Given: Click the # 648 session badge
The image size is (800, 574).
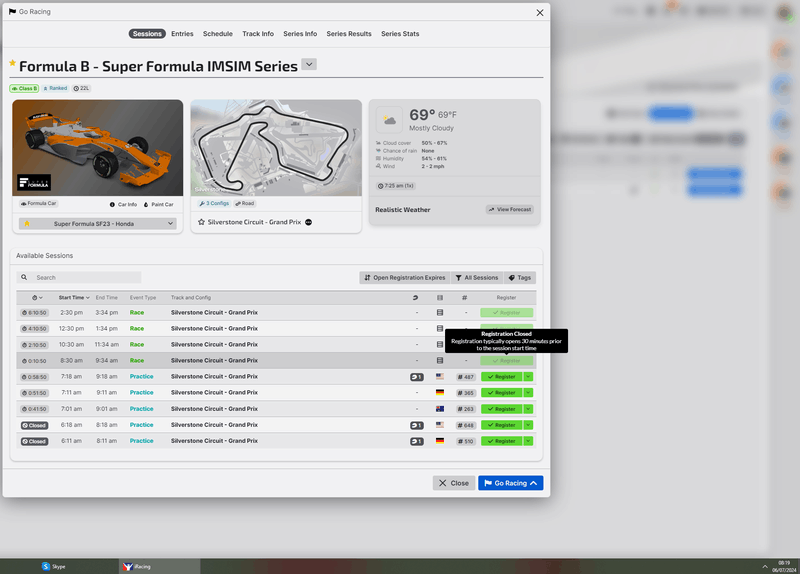Looking at the screenshot, I should (465, 425).
